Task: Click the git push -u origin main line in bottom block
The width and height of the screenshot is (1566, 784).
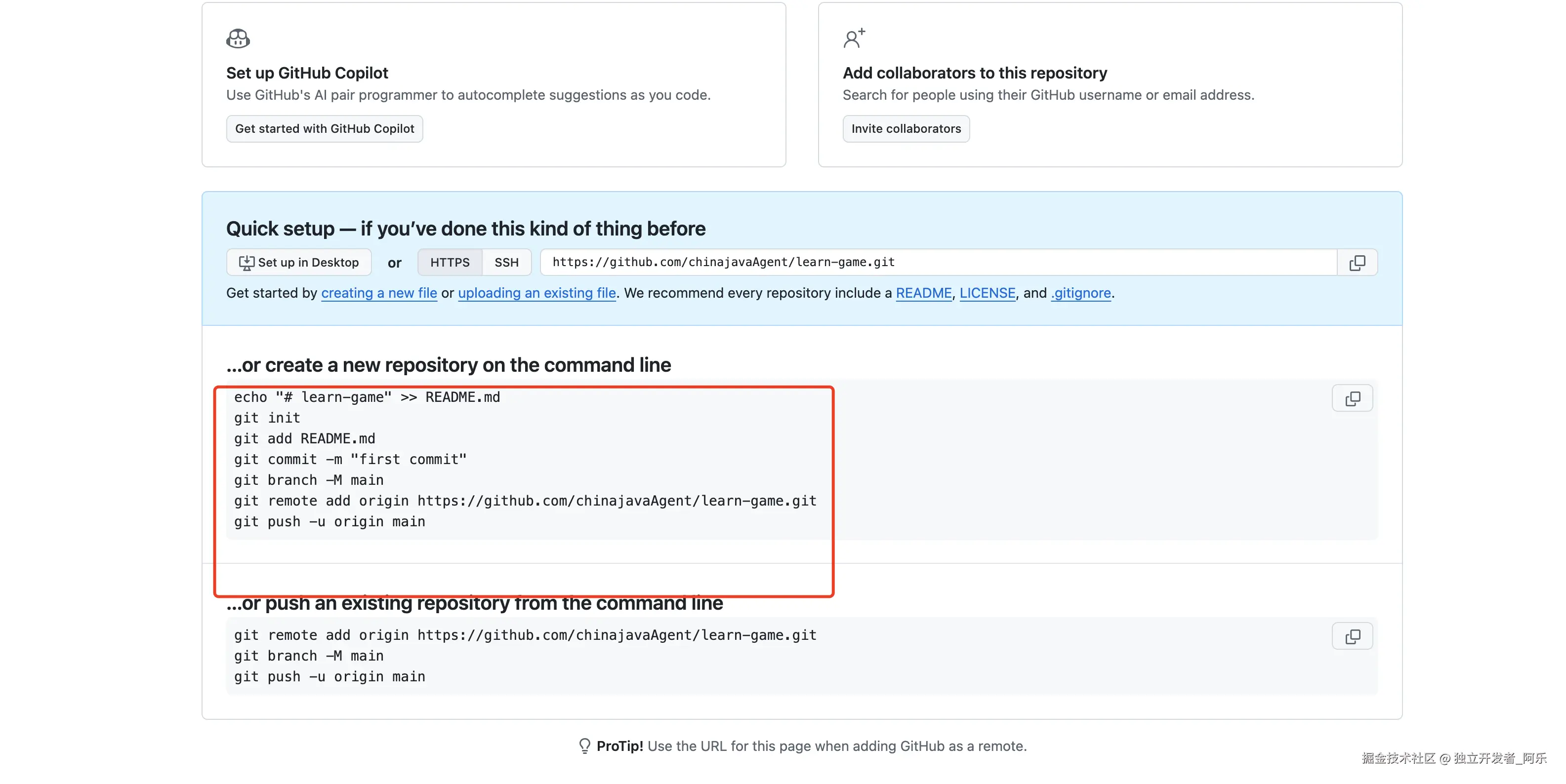Action: click(x=330, y=677)
